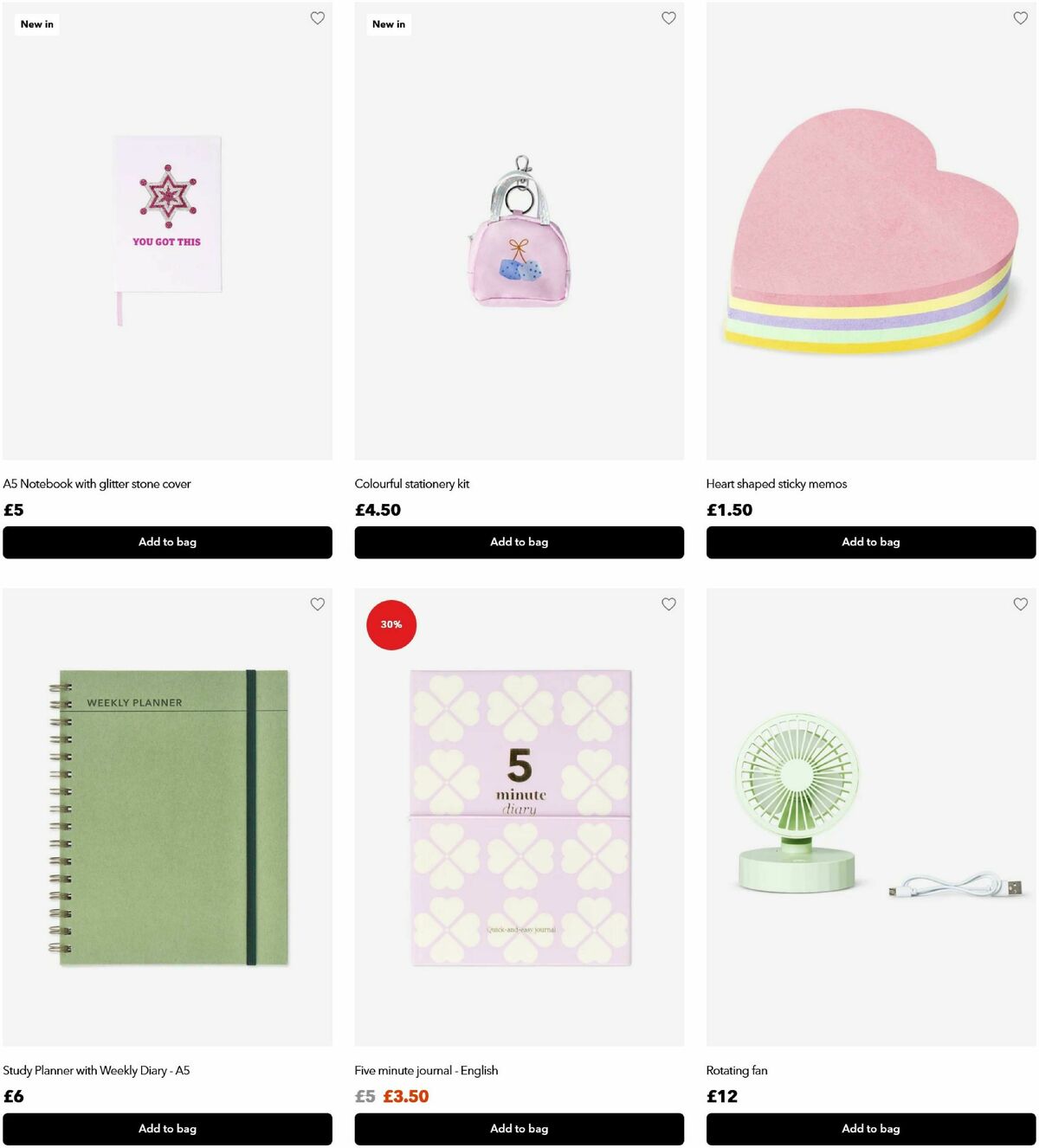Screen dimensions: 1039x1148
Task: Click heart icon on Heart shaped sticky memos
Action: pos(1021,18)
